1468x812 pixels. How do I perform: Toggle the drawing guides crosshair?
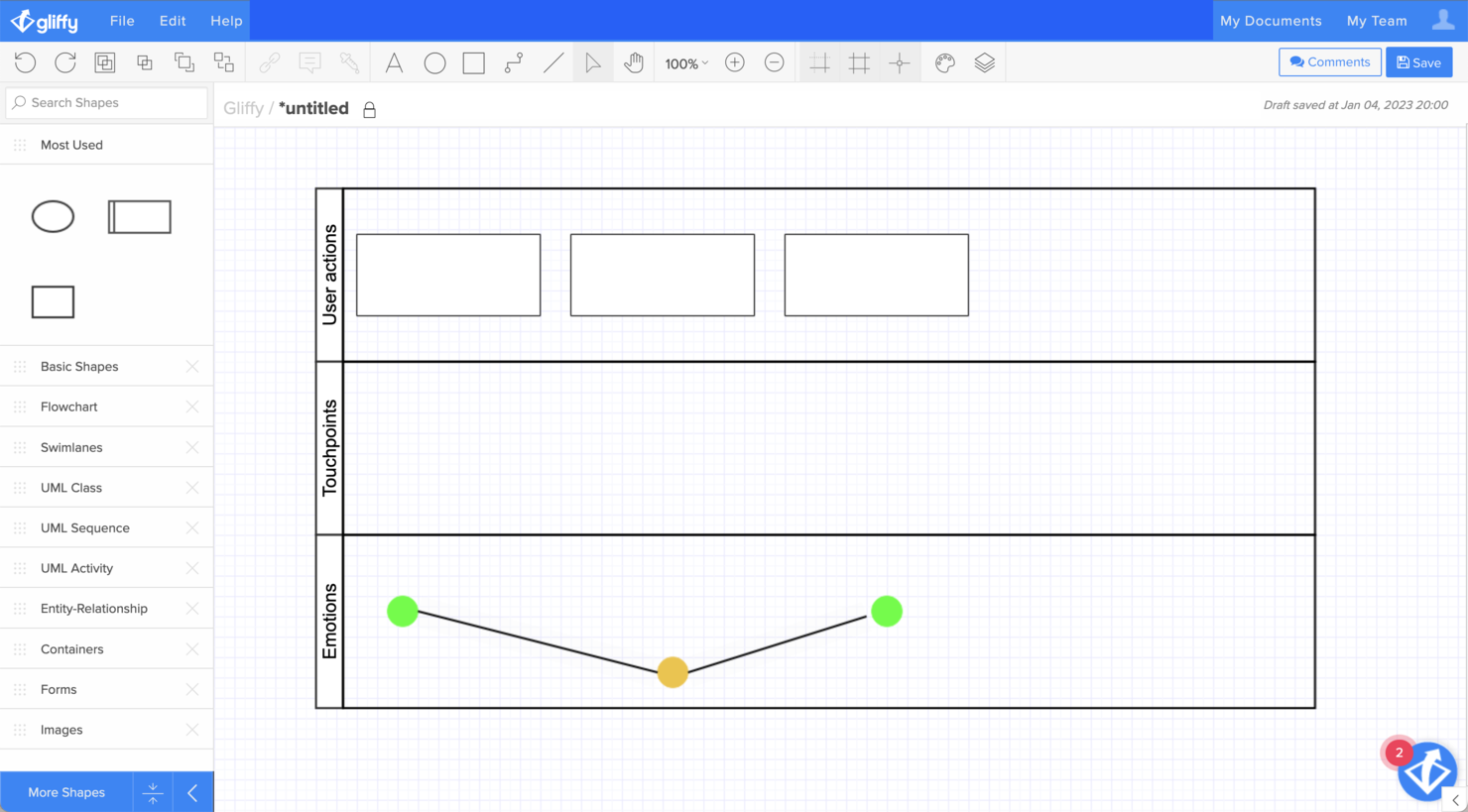click(900, 62)
